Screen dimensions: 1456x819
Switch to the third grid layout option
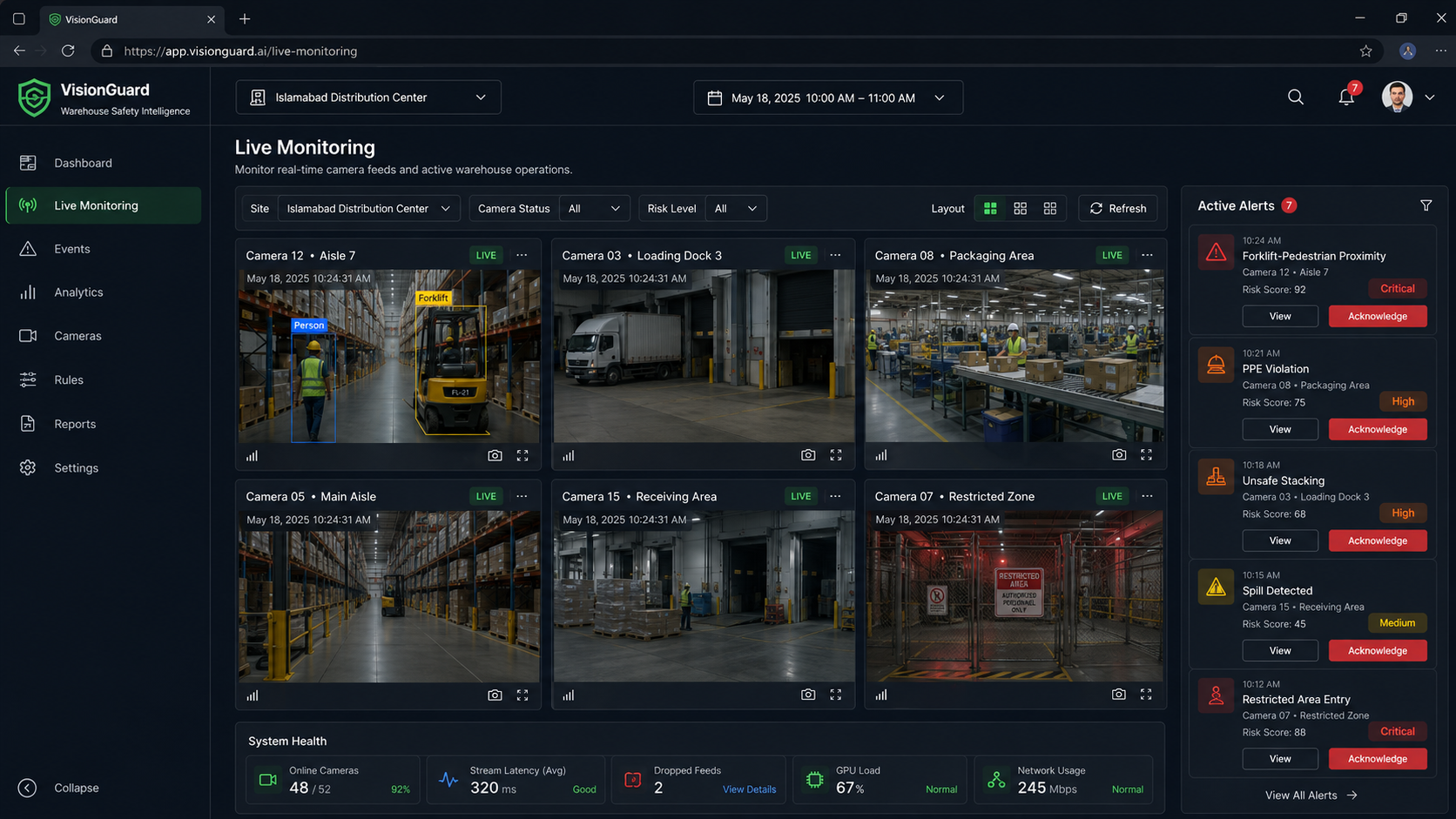tap(1050, 208)
